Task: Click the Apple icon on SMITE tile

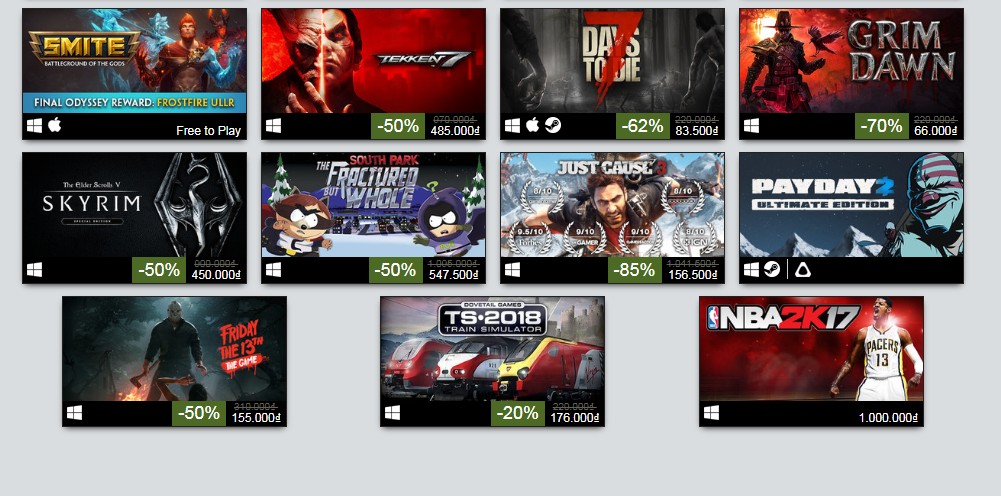Action: 55,126
